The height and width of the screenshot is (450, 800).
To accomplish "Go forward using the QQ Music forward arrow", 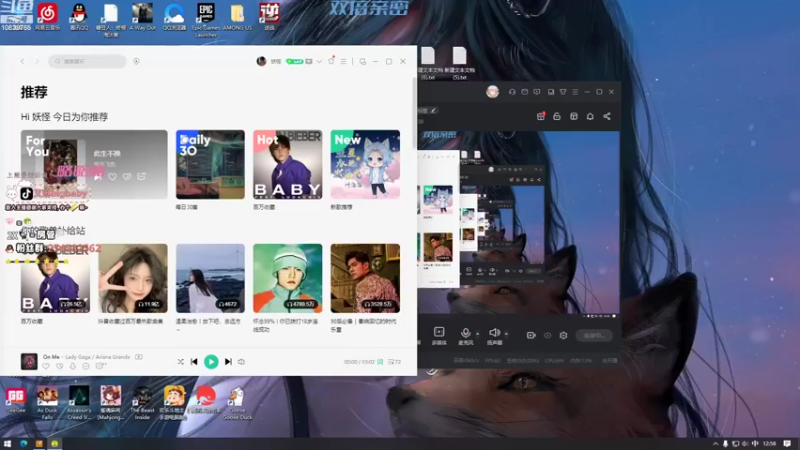I will [x=37, y=61].
